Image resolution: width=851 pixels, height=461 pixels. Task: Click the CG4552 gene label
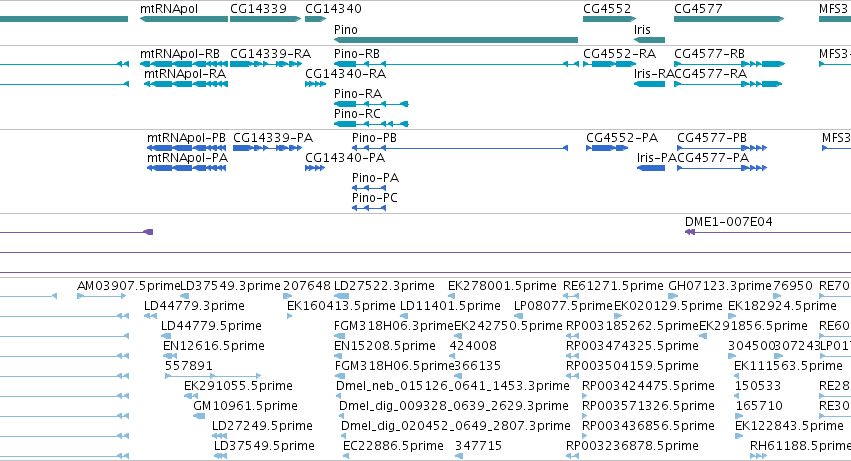point(607,9)
